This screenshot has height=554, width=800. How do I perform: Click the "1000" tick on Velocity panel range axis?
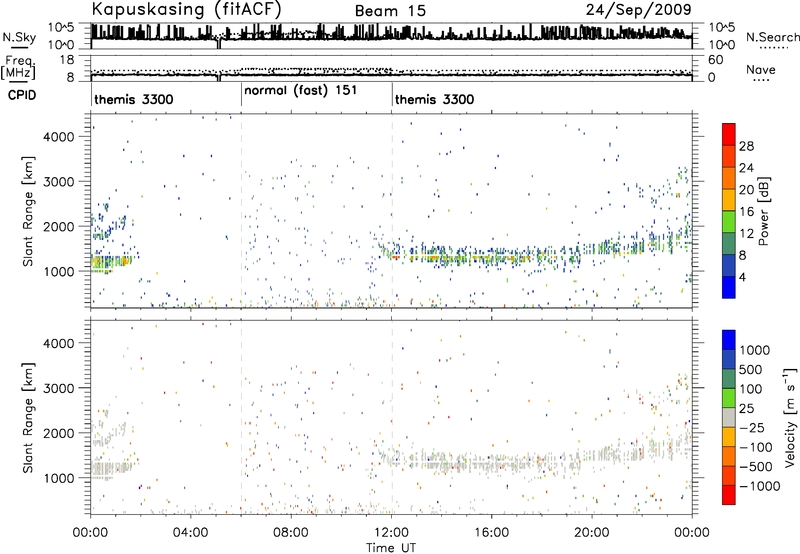[59, 478]
